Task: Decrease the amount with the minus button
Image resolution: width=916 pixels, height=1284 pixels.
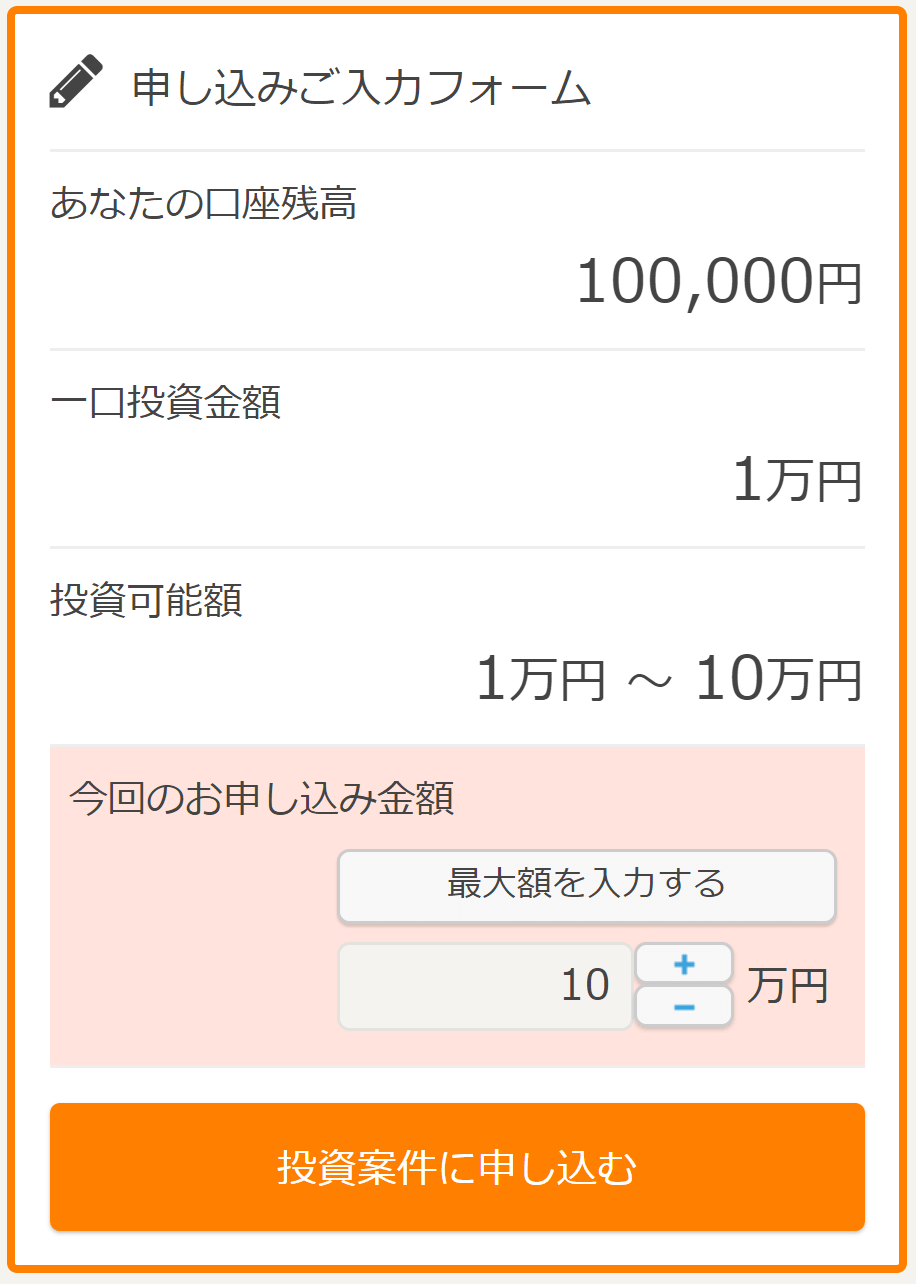Action: [x=684, y=1006]
